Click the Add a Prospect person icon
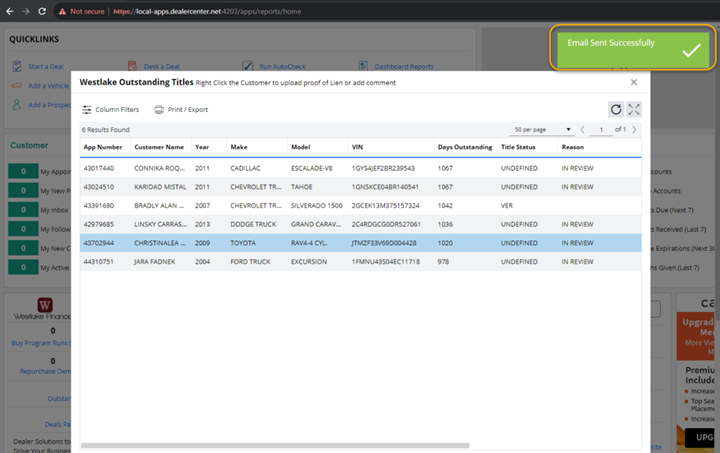The width and height of the screenshot is (720, 453). point(17,105)
